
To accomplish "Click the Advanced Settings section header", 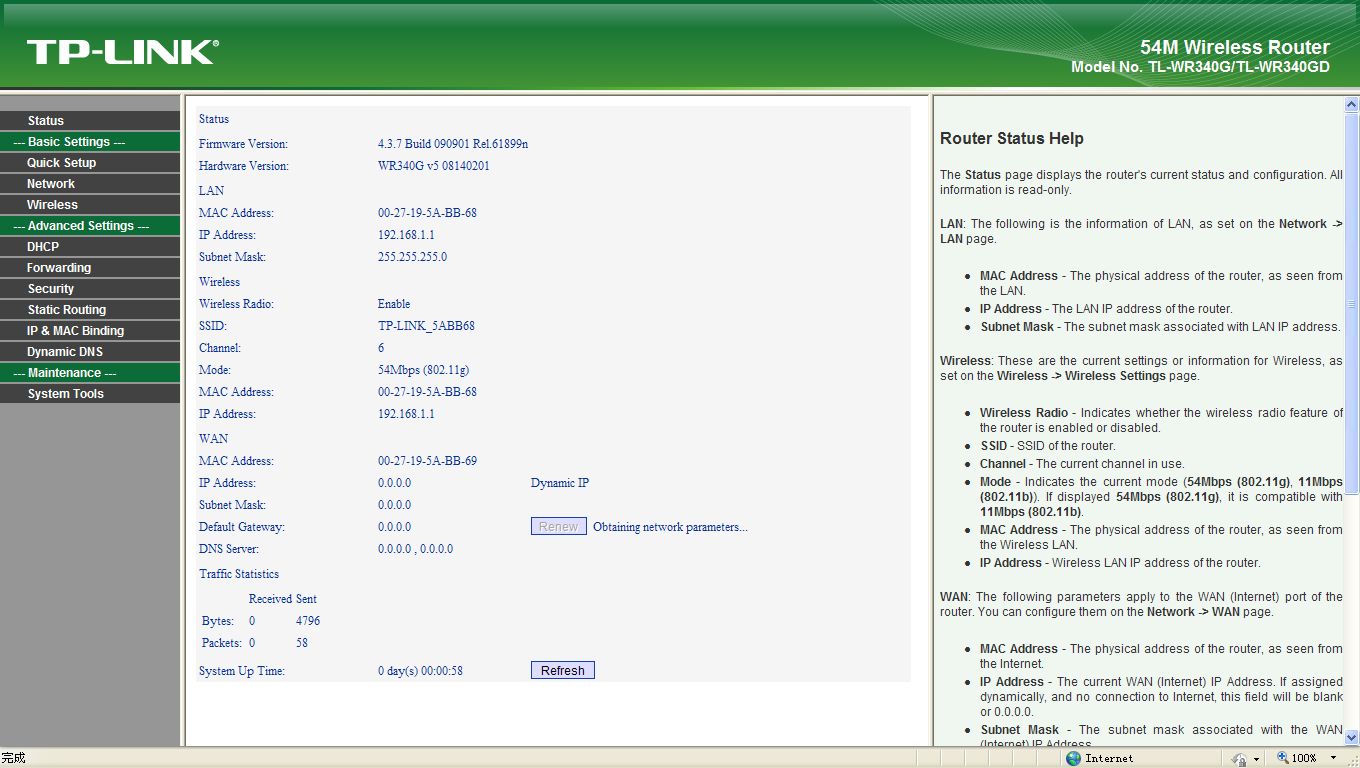I will tap(90, 225).
